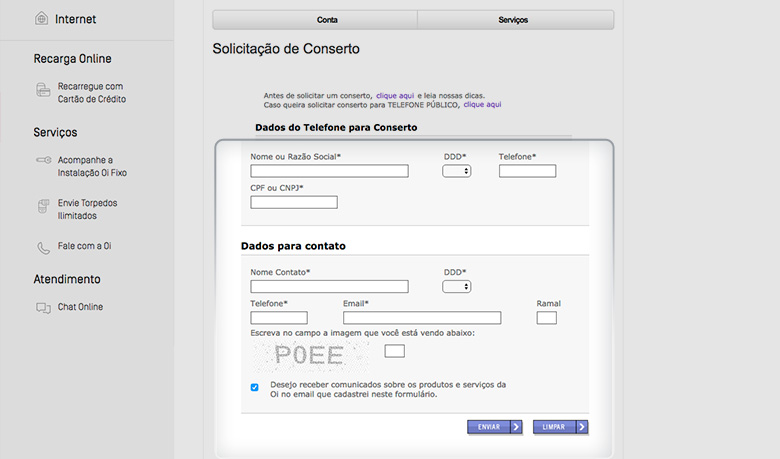Image resolution: width=780 pixels, height=459 pixels.
Task: Focus the Nome ou Razão Social field
Action: [x=329, y=171]
